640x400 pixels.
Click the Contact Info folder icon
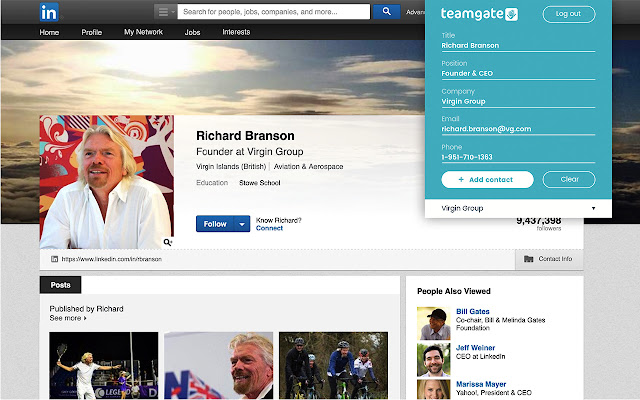coord(529,259)
